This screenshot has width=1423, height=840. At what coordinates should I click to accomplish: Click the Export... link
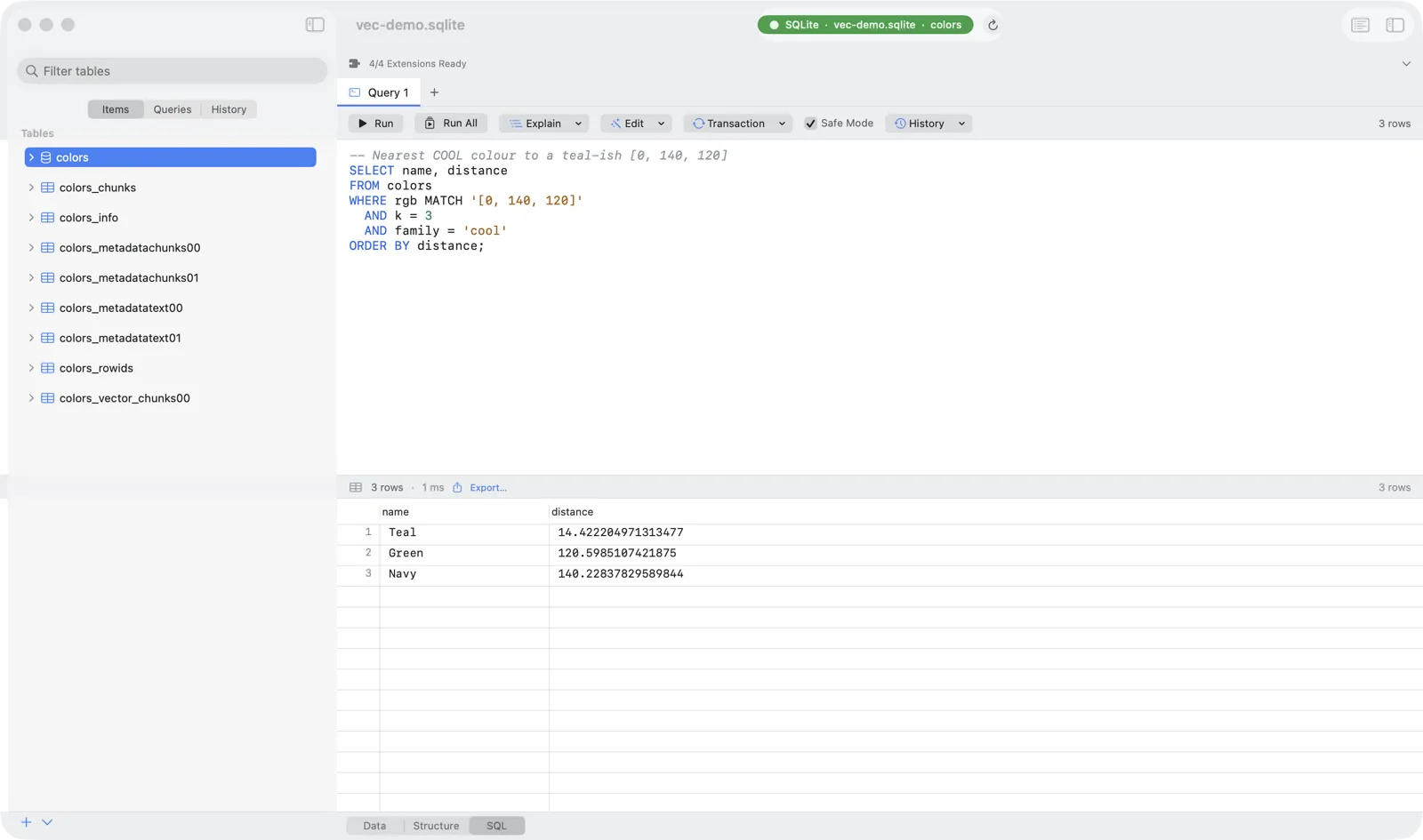(488, 487)
